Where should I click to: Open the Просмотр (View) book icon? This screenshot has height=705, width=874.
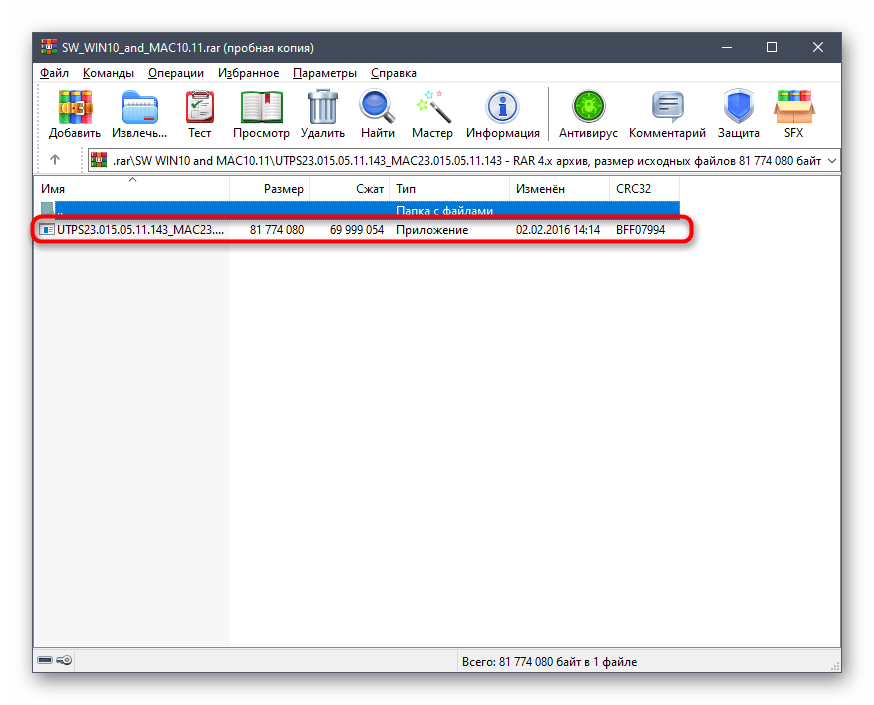pyautogui.click(x=261, y=106)
